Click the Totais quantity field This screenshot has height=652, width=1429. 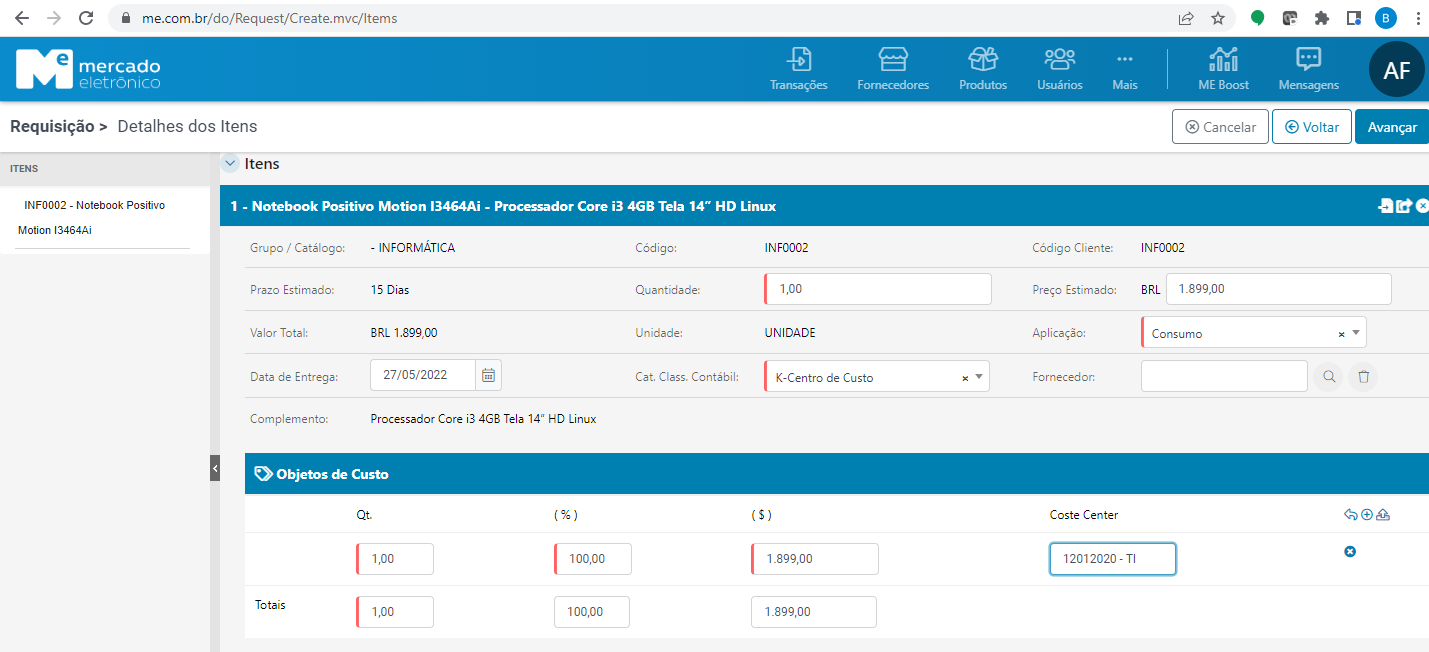[x=395, y=612]
